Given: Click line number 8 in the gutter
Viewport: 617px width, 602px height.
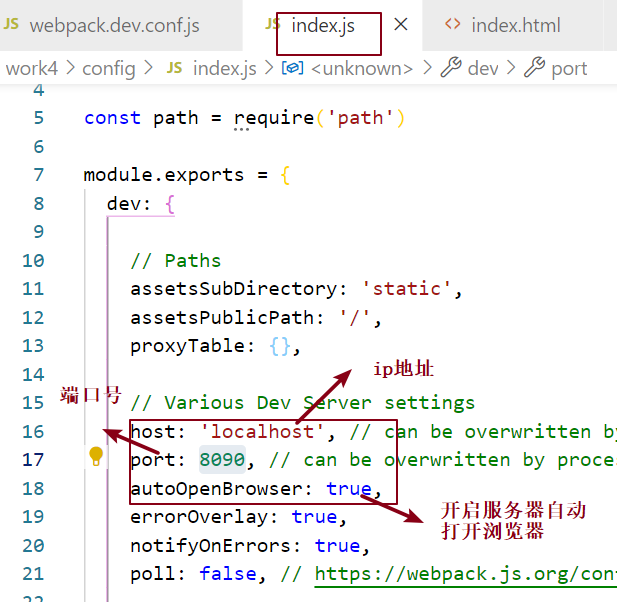Looking at the screenshot, I should 39,203.
